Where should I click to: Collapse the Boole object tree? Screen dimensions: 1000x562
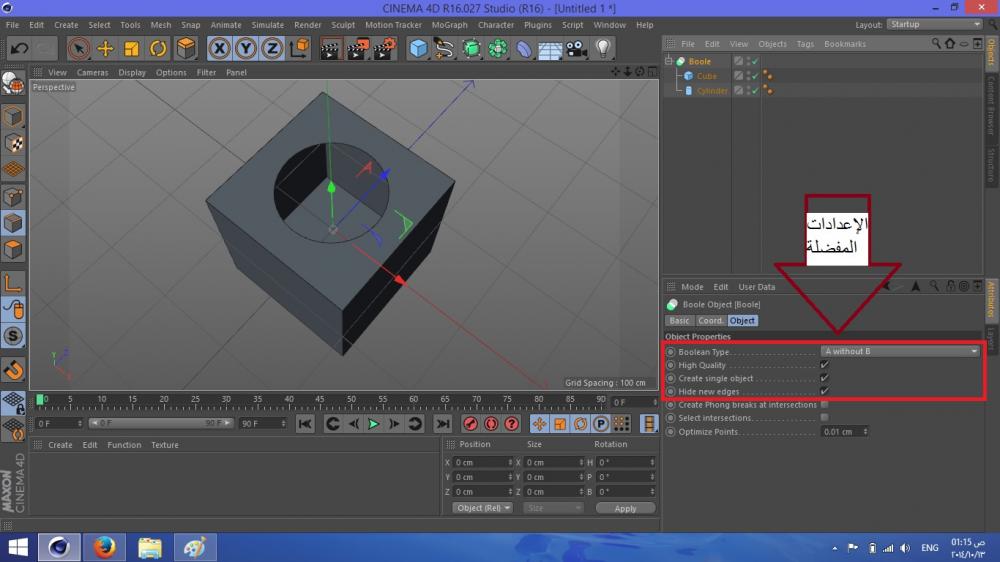(x=670, y=62)
